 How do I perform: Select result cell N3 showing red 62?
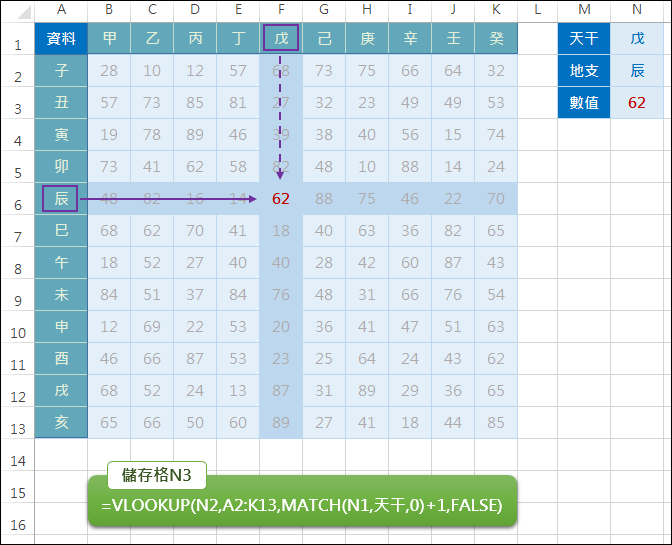pyautogui.click(x=637, y=103)
